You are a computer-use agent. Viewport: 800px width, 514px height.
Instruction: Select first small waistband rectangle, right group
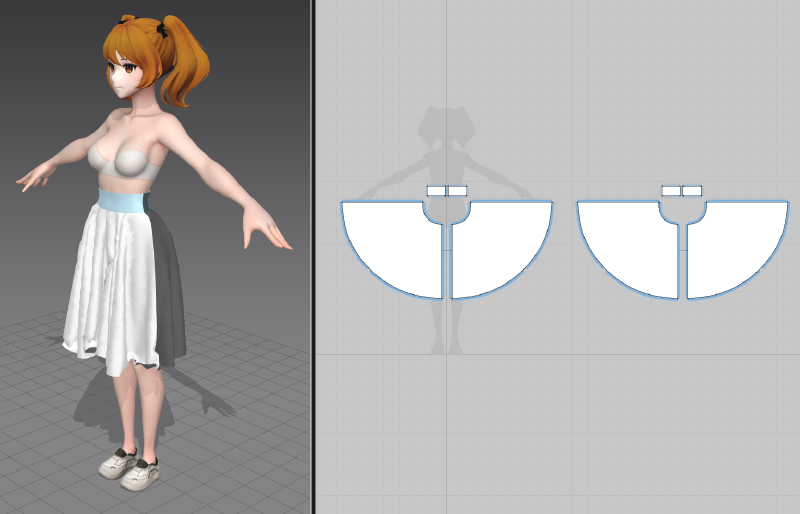[671, 191]
